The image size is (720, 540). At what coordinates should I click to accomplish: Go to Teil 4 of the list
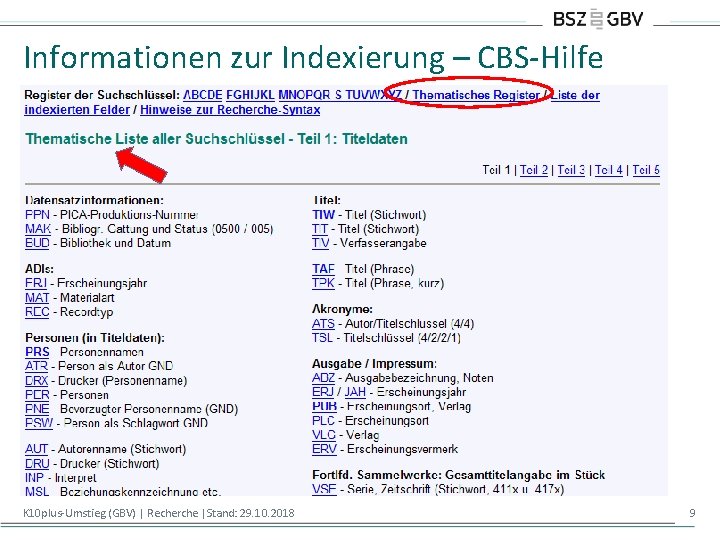click(609, 170)
